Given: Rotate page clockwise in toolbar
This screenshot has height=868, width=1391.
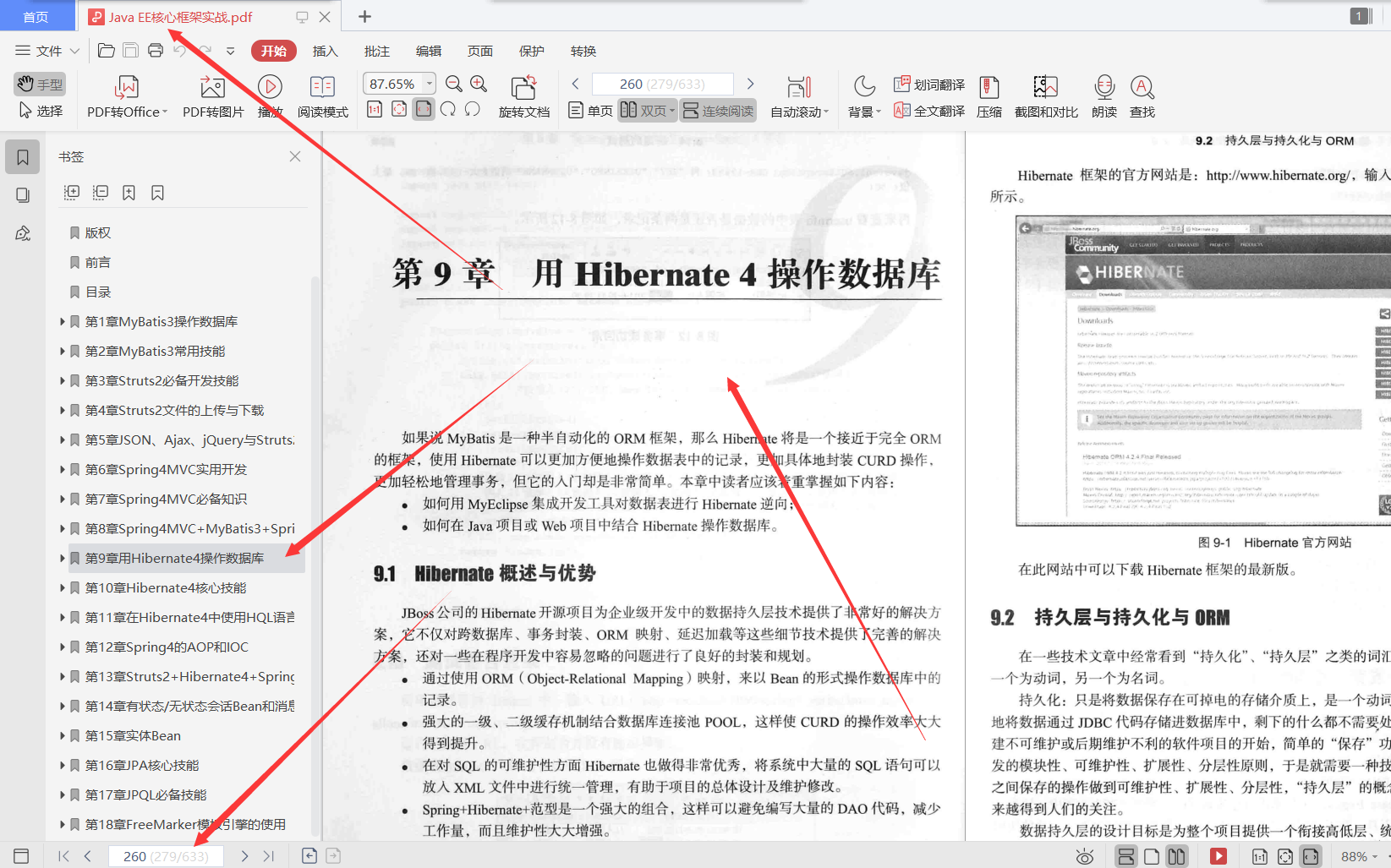Looking at the screenshot, I should pos(448,109).
